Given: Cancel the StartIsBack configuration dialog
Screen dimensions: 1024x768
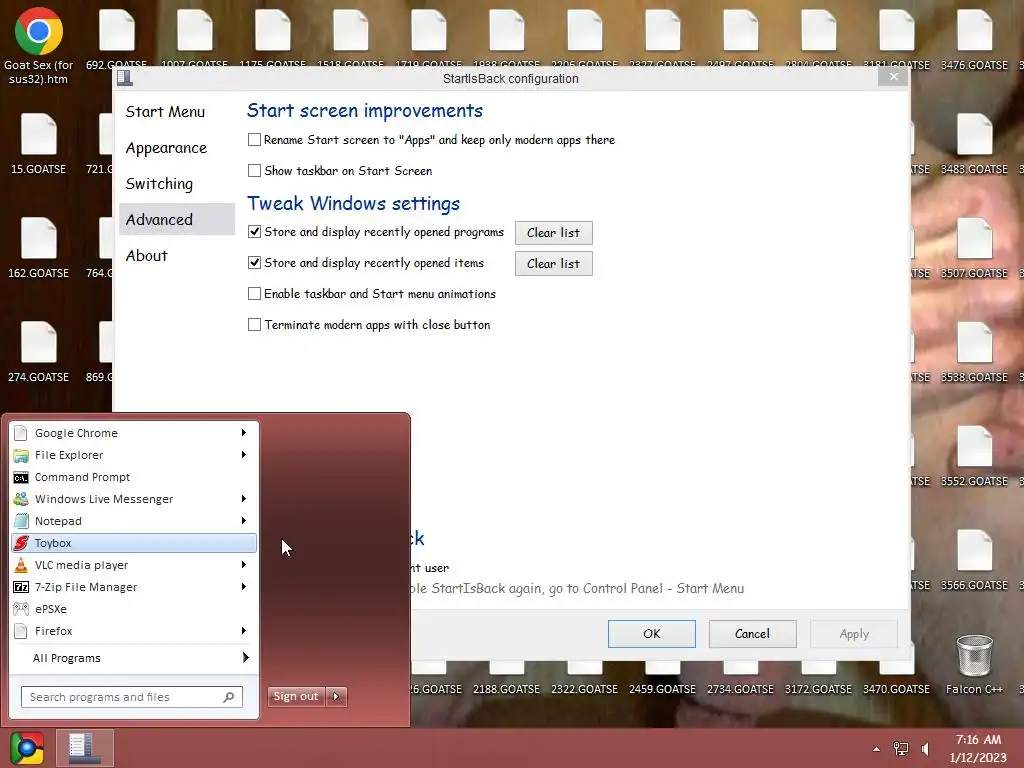Looking at the screenshot, I should click(x=752, y=633).
